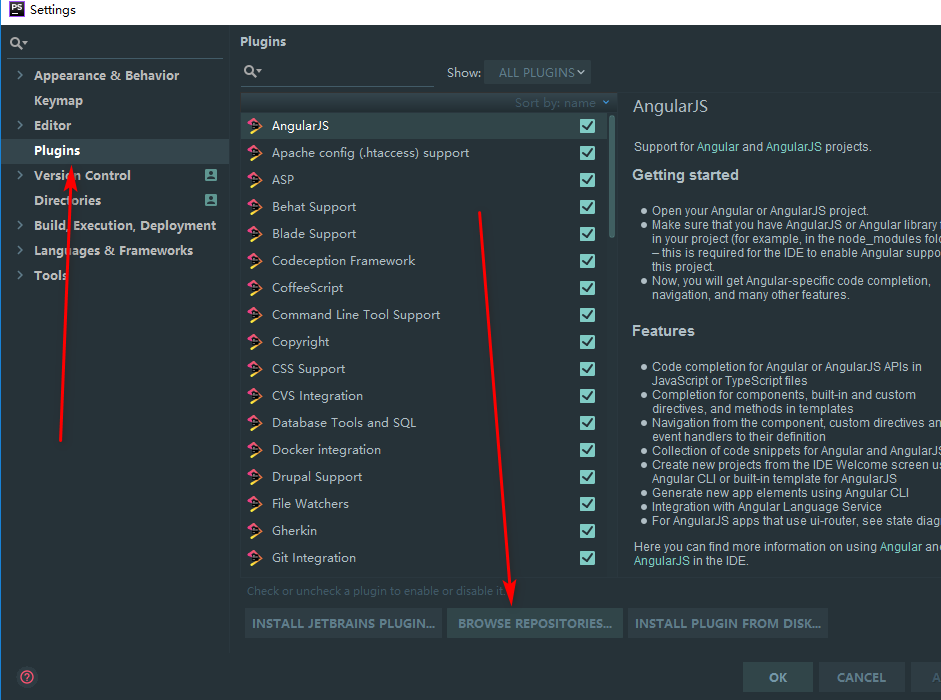Viewport: 941px width, 700px height.
Task: Open AngularJS link in support description
Action: (x=793, y=146)
